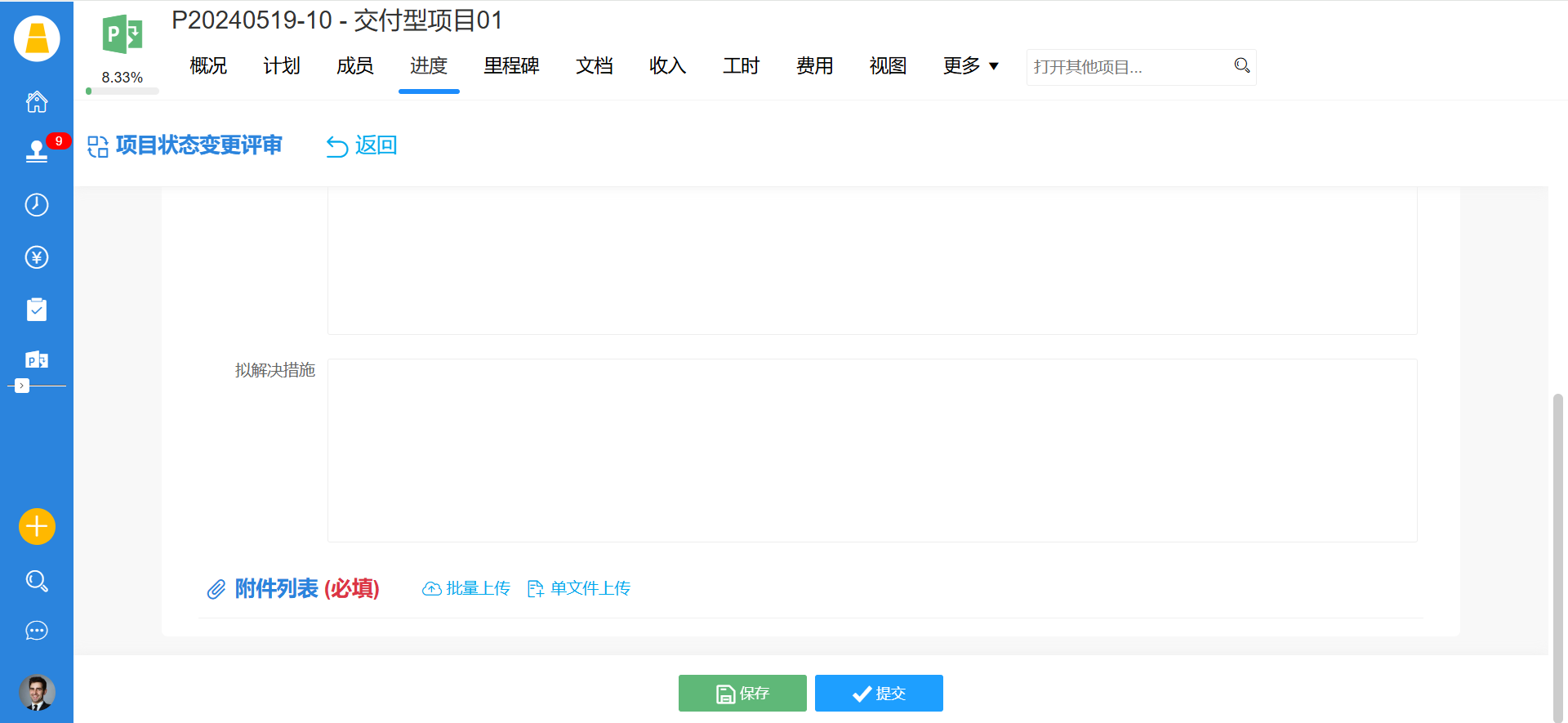Open the yen currency icon
Viewport: 1568px width, 723px height.
(x=37, y=257)
